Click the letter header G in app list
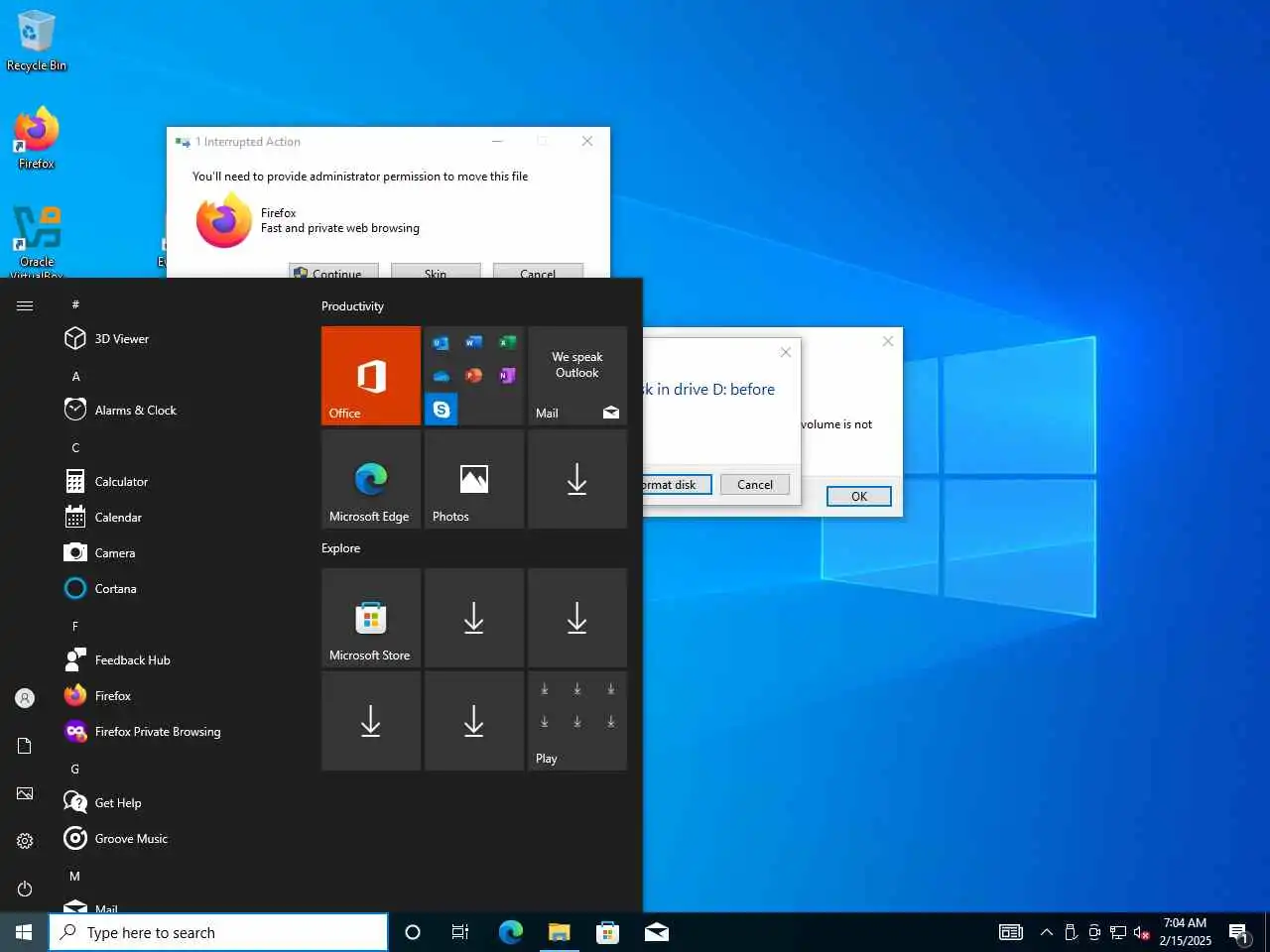 75,770
